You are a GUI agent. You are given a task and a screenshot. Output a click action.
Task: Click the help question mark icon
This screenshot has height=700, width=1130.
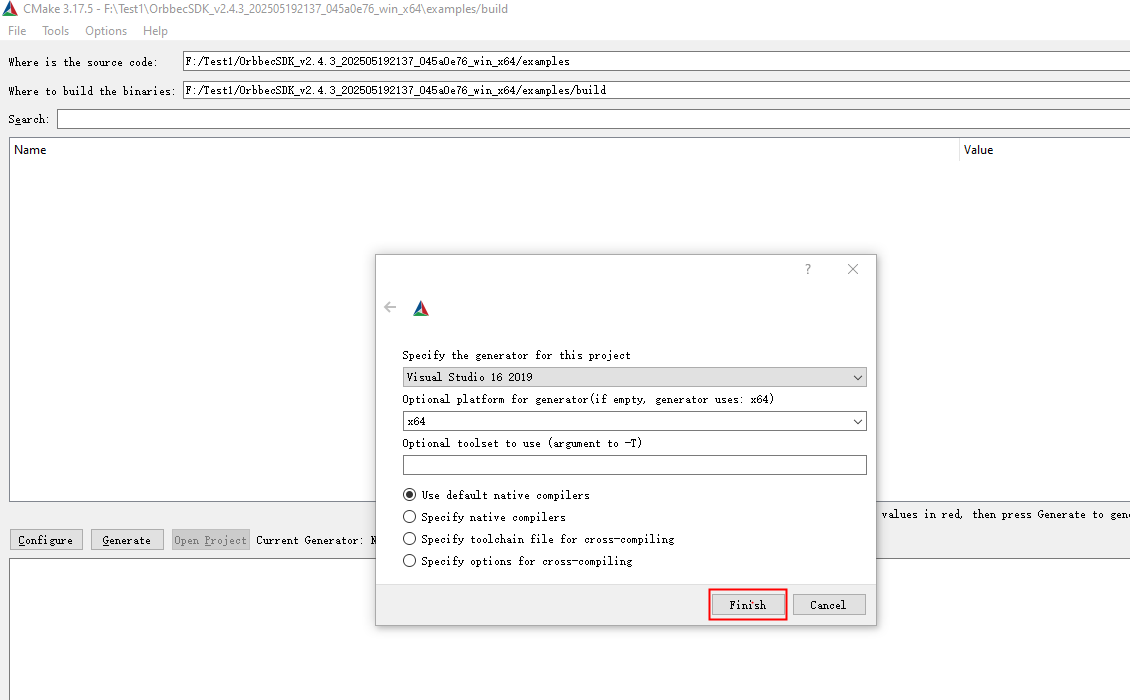[808, 270]
